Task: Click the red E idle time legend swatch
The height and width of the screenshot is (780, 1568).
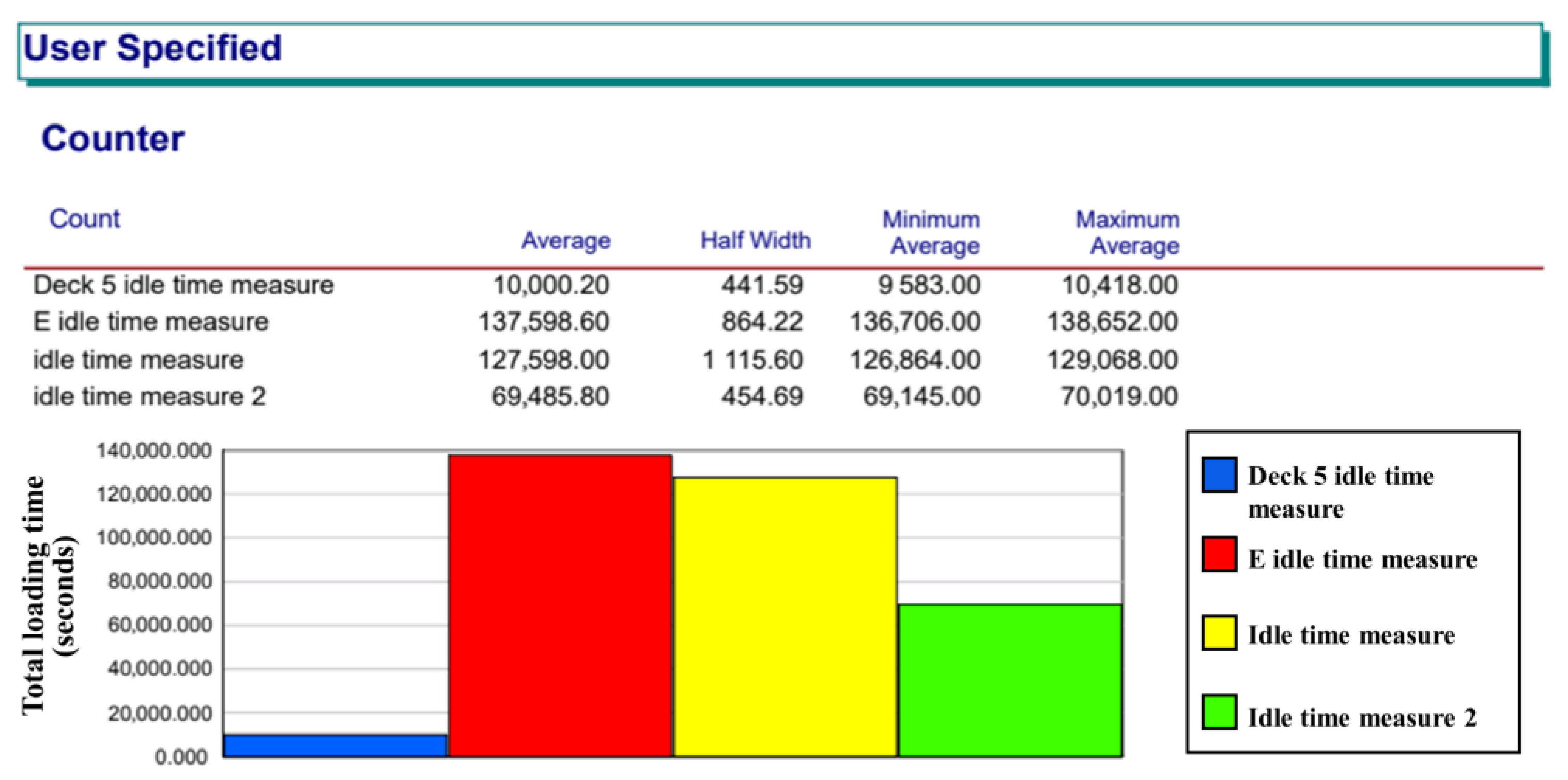Action: (x=1219, y=554)
